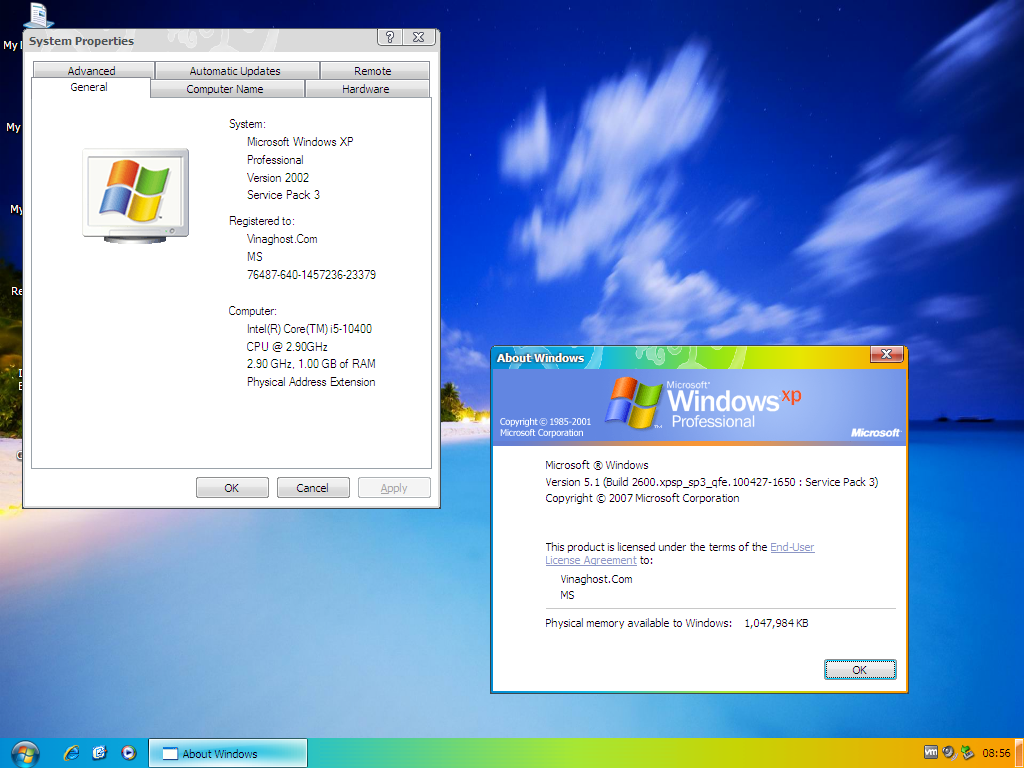
Task: Click the 'Version 5.1 (Build 2600...' line
Action: [712, 482]
